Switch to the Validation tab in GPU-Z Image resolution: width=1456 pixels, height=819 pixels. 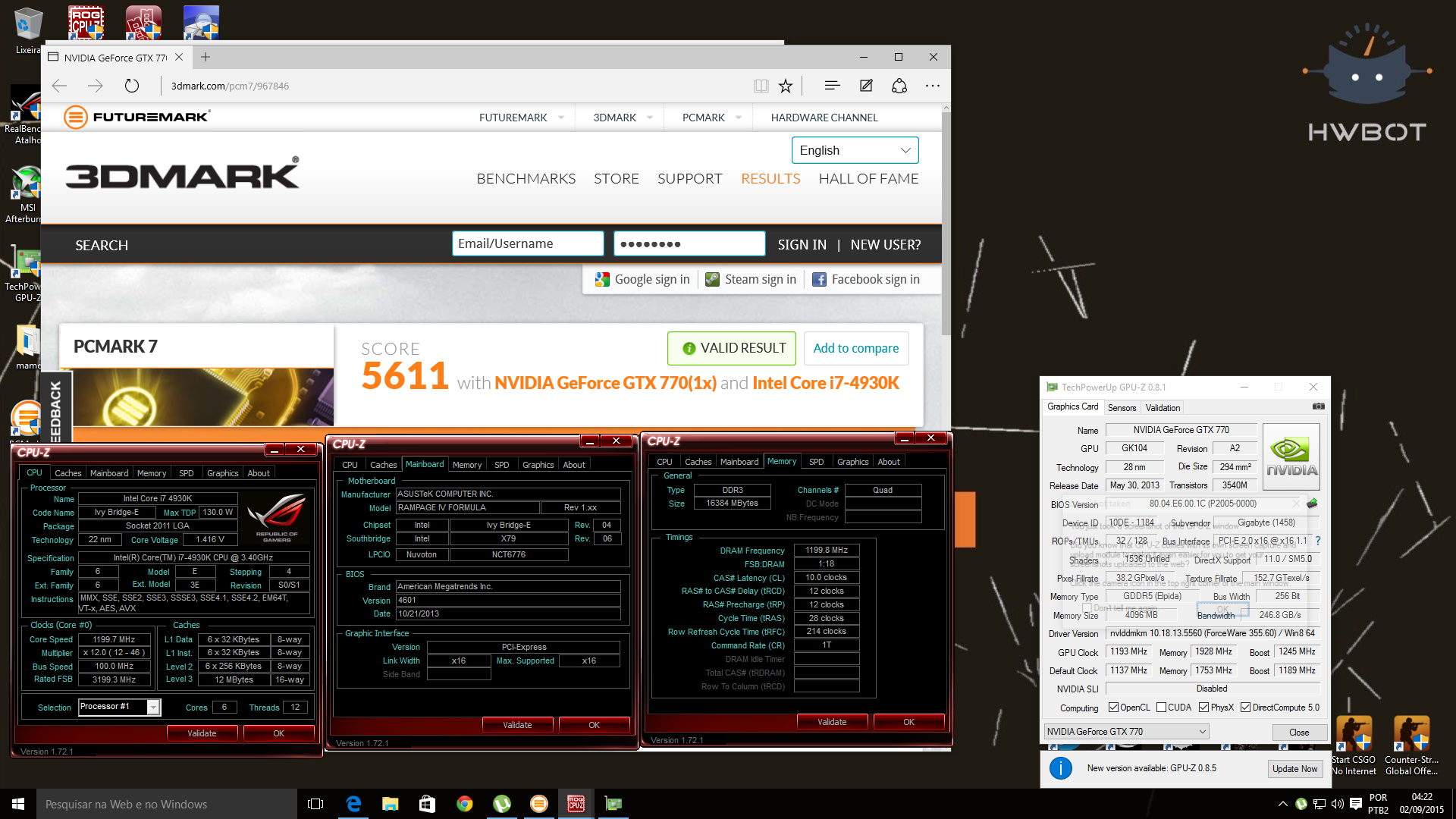click(1163, 408)
